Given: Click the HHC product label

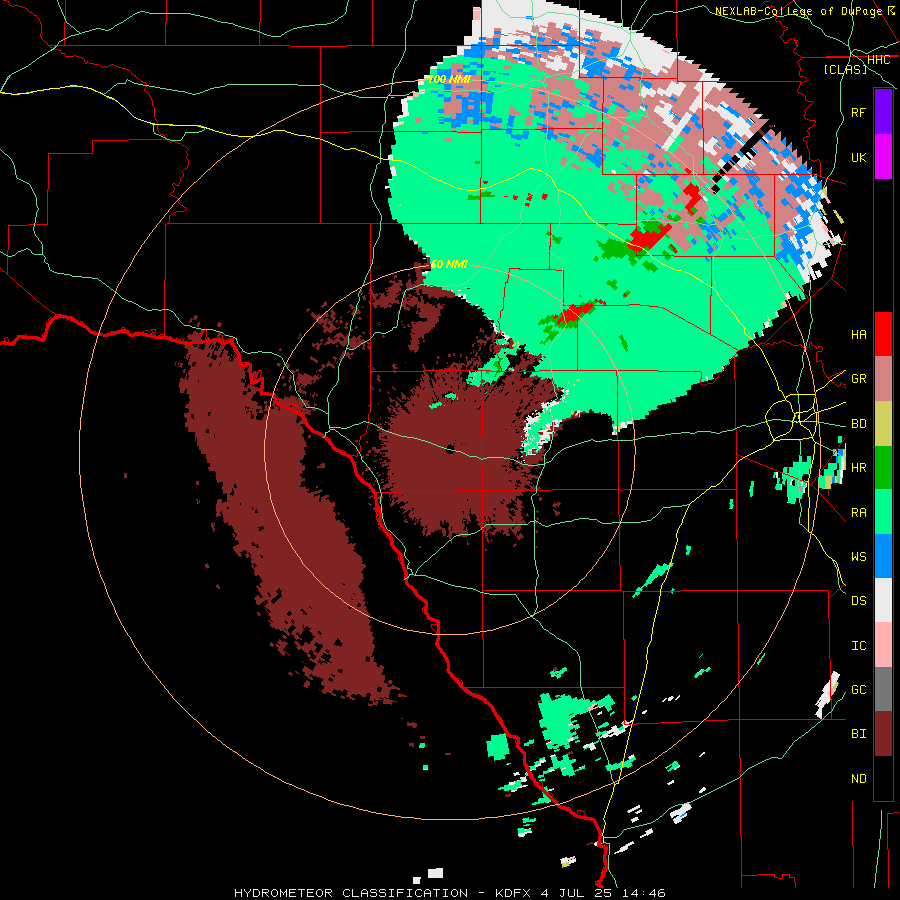Looking at the screenshot, I should (x=879, y=60).
